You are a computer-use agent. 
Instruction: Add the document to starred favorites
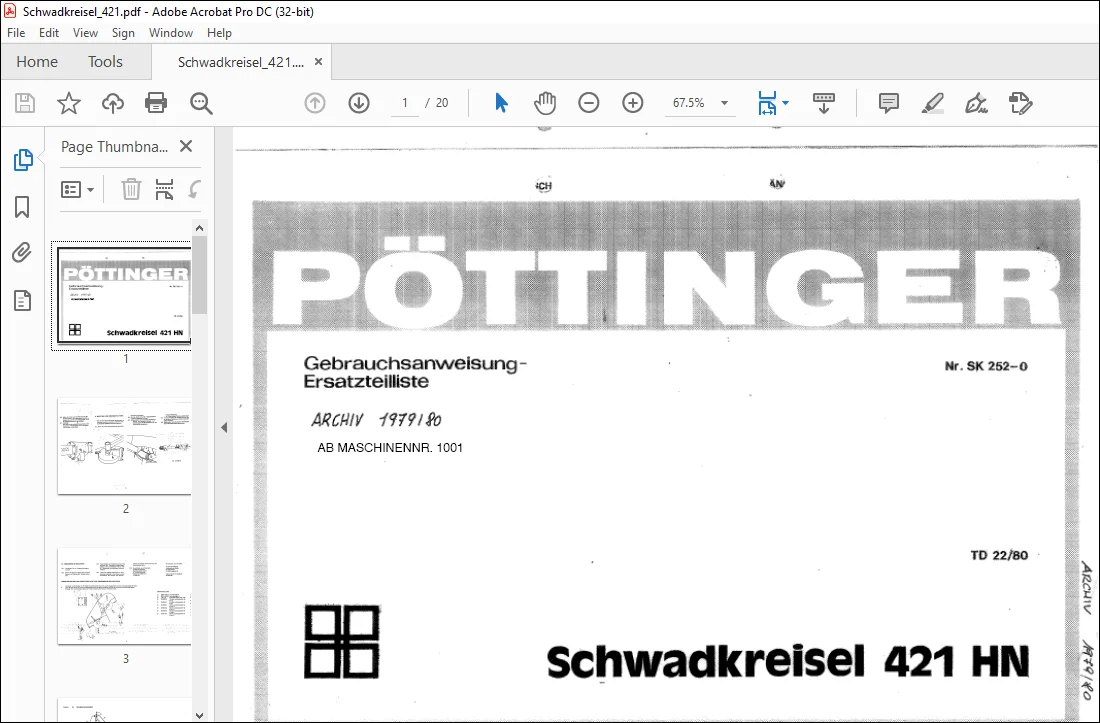pyautogui.click(x=69, y=103)
